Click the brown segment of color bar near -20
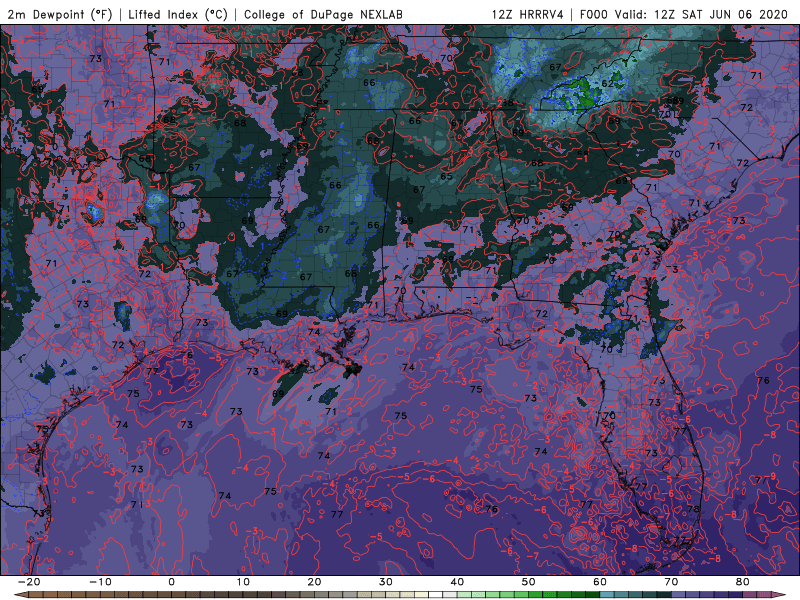 (36, 595)
